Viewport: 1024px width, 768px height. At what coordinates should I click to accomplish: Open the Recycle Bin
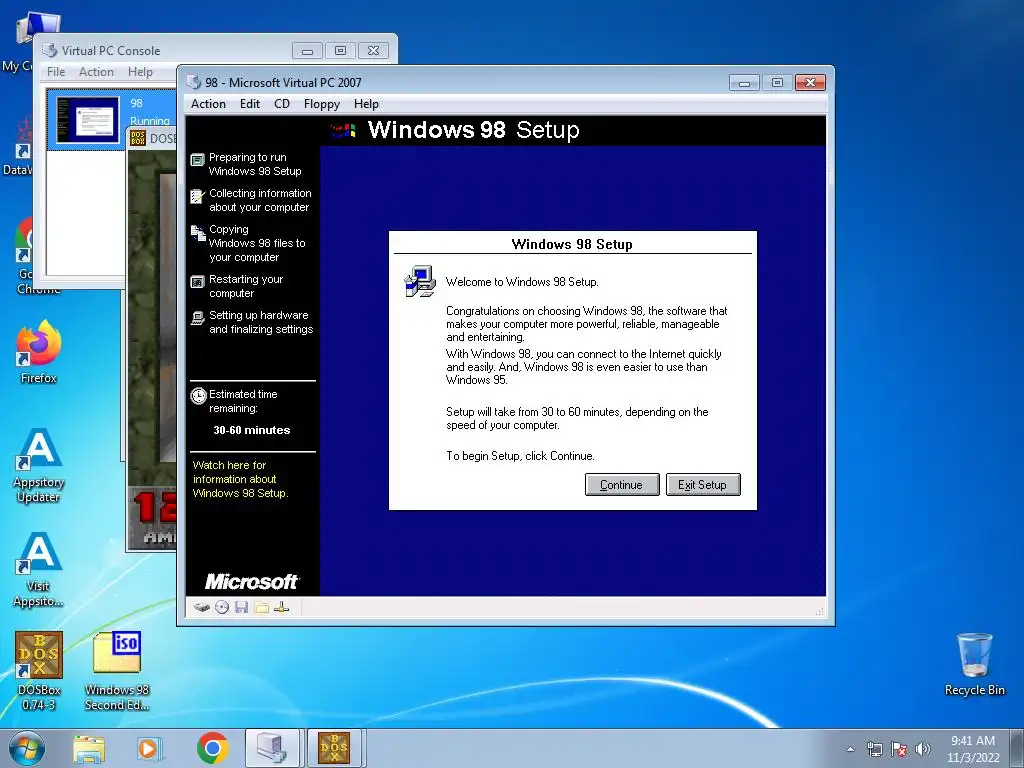coord(974,664)
